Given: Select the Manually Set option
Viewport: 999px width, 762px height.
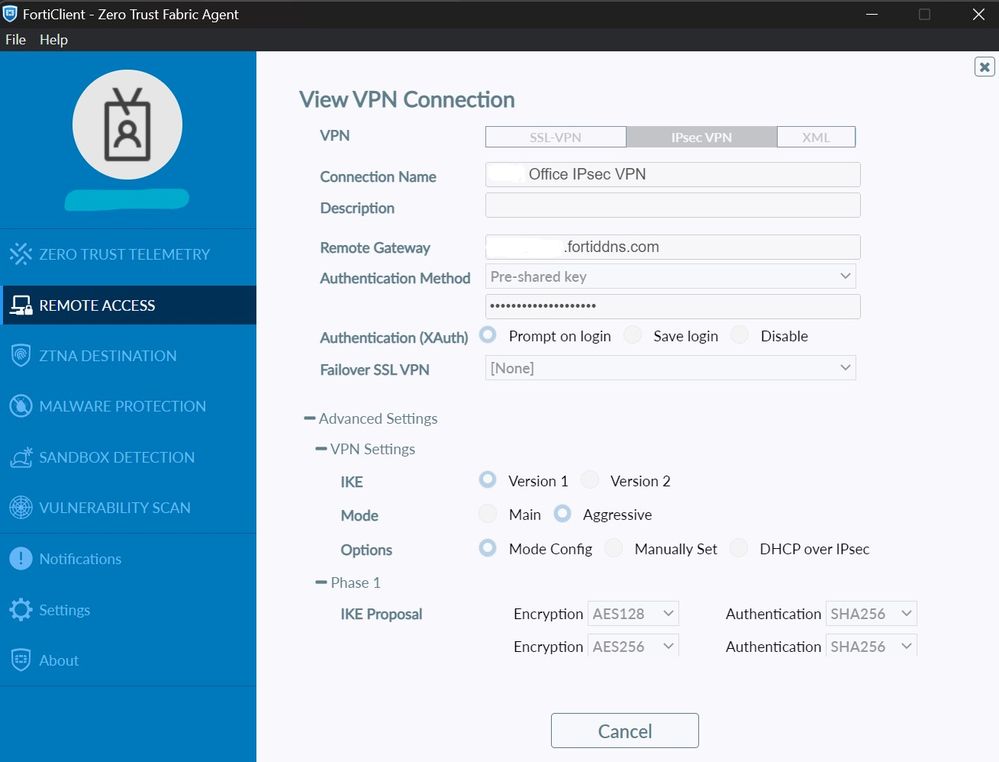Looking at the screenshot, I should [x=614, y=548].
